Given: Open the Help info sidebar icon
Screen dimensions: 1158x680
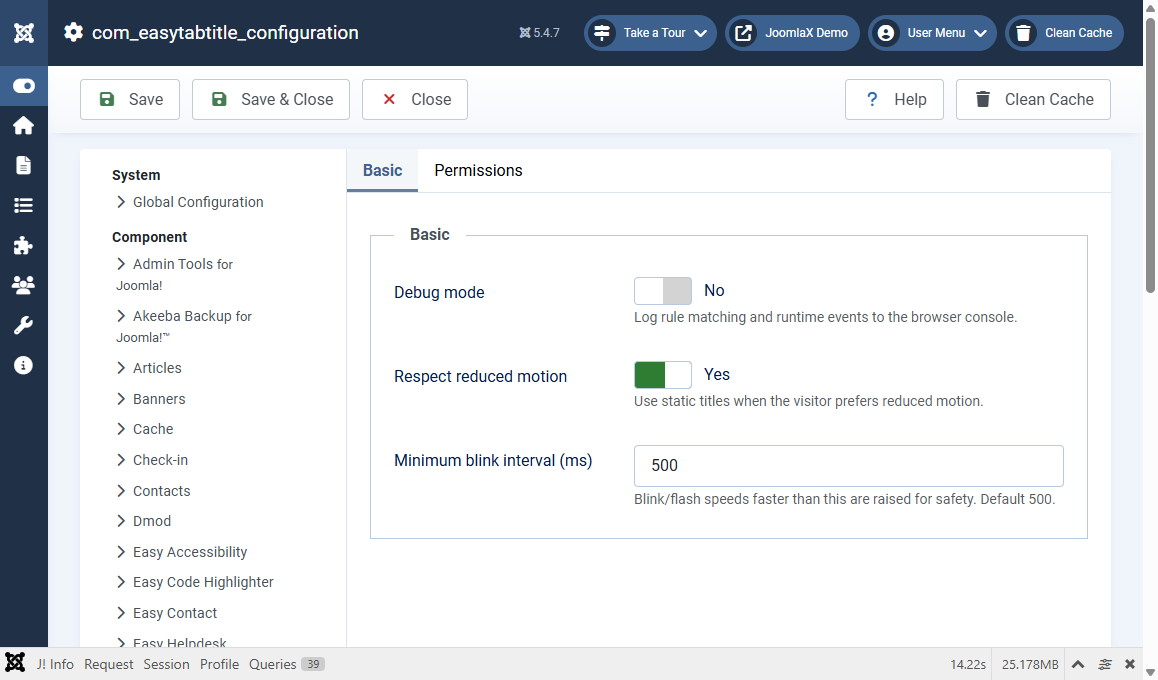Looking at the screenshot, I should coord(24,365).
